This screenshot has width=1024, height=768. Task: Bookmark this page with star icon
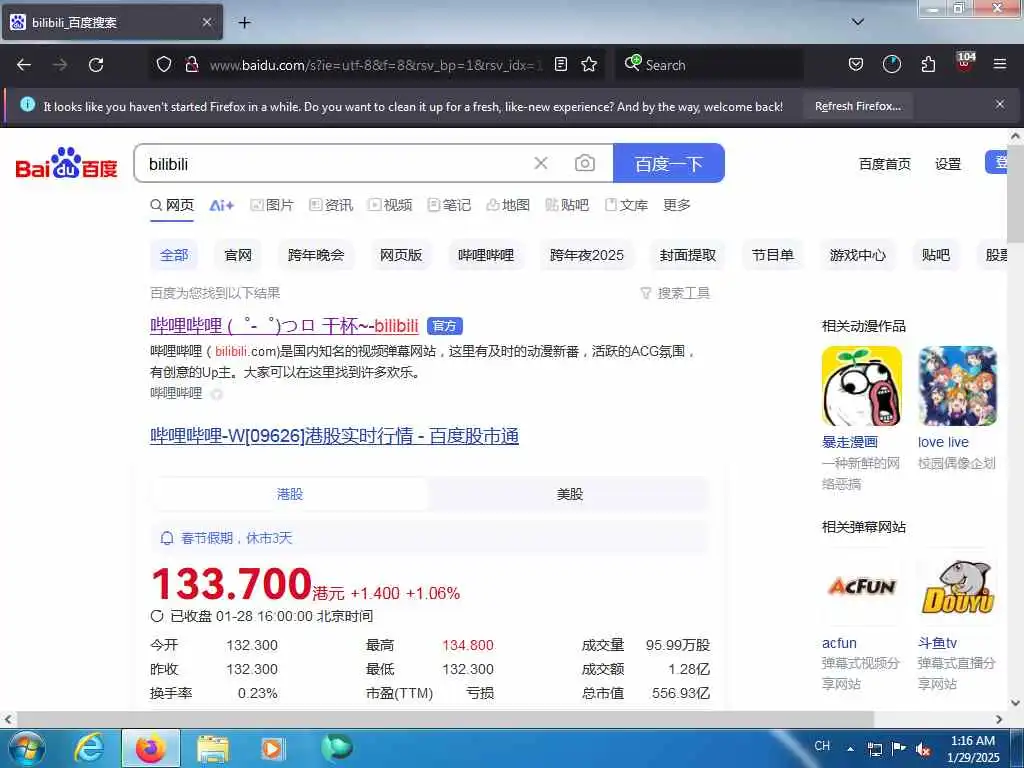tap(589, 64)
